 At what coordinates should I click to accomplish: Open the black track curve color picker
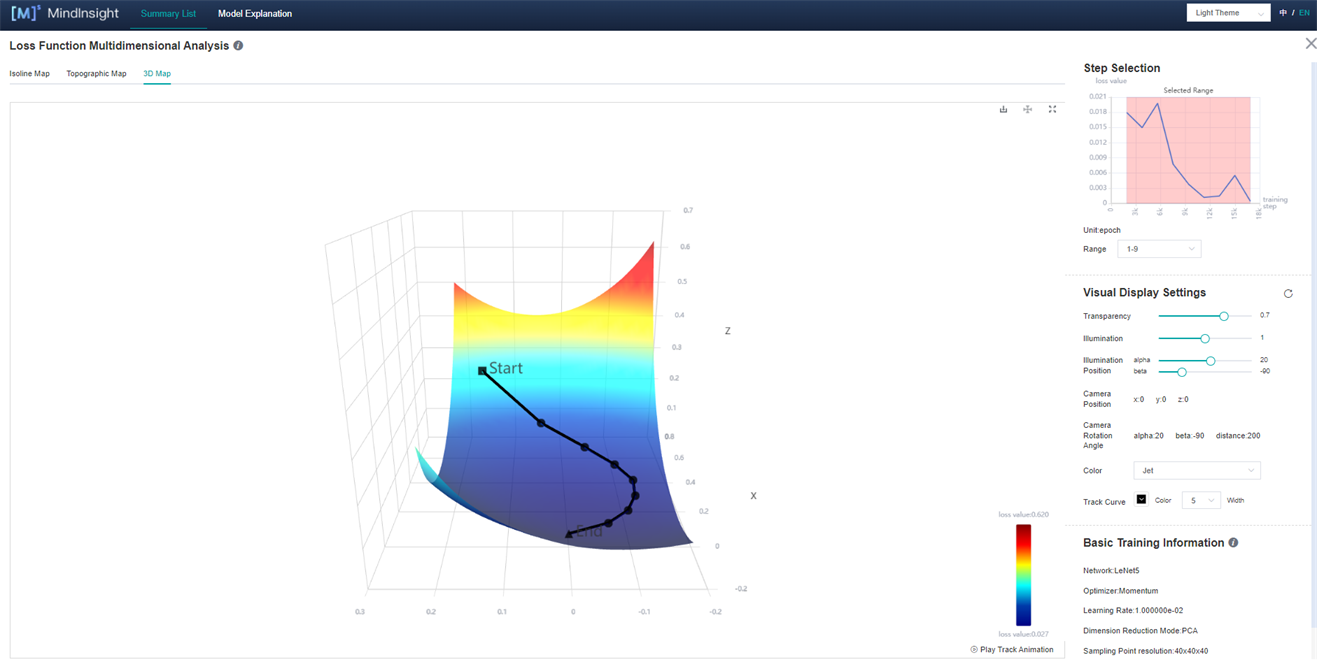click(x=1141, y=499)
